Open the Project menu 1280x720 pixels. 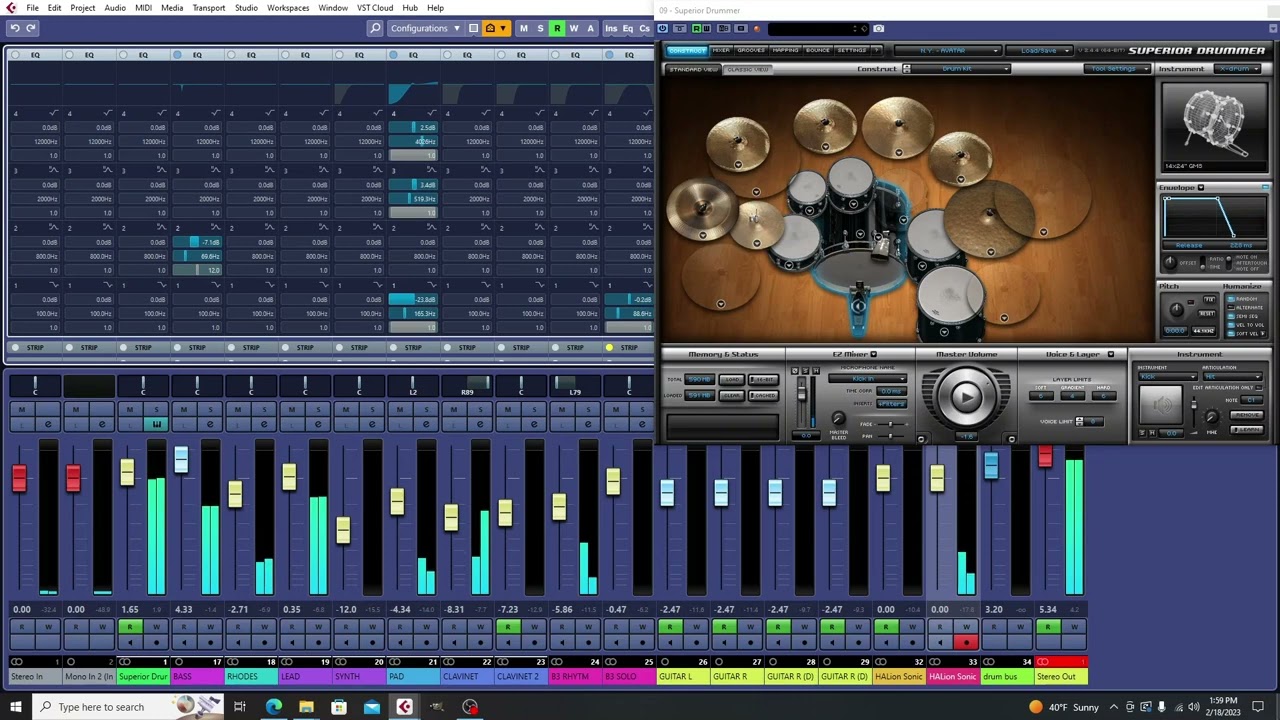83,8
